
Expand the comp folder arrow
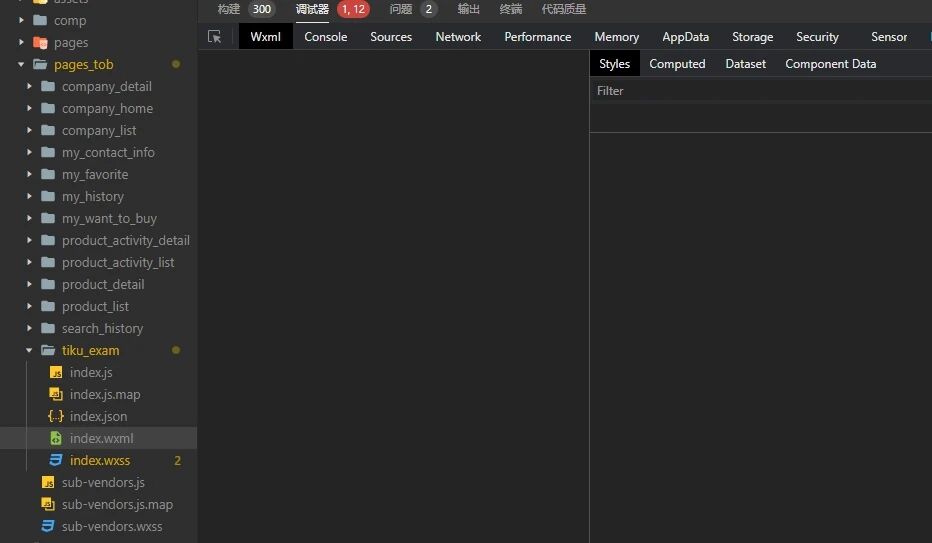21,20
